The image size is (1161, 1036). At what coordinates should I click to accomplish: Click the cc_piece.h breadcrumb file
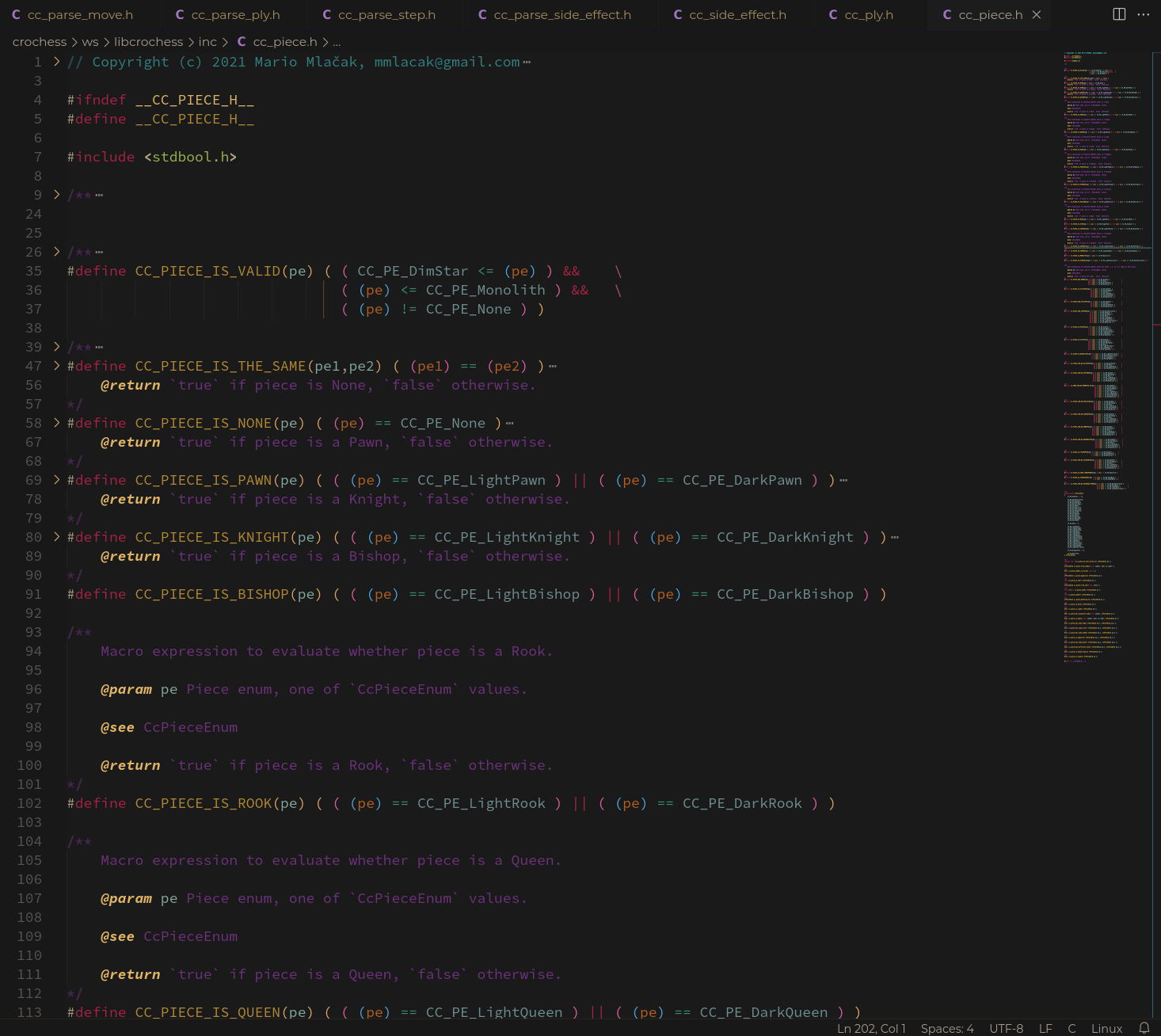coord(284,42)
